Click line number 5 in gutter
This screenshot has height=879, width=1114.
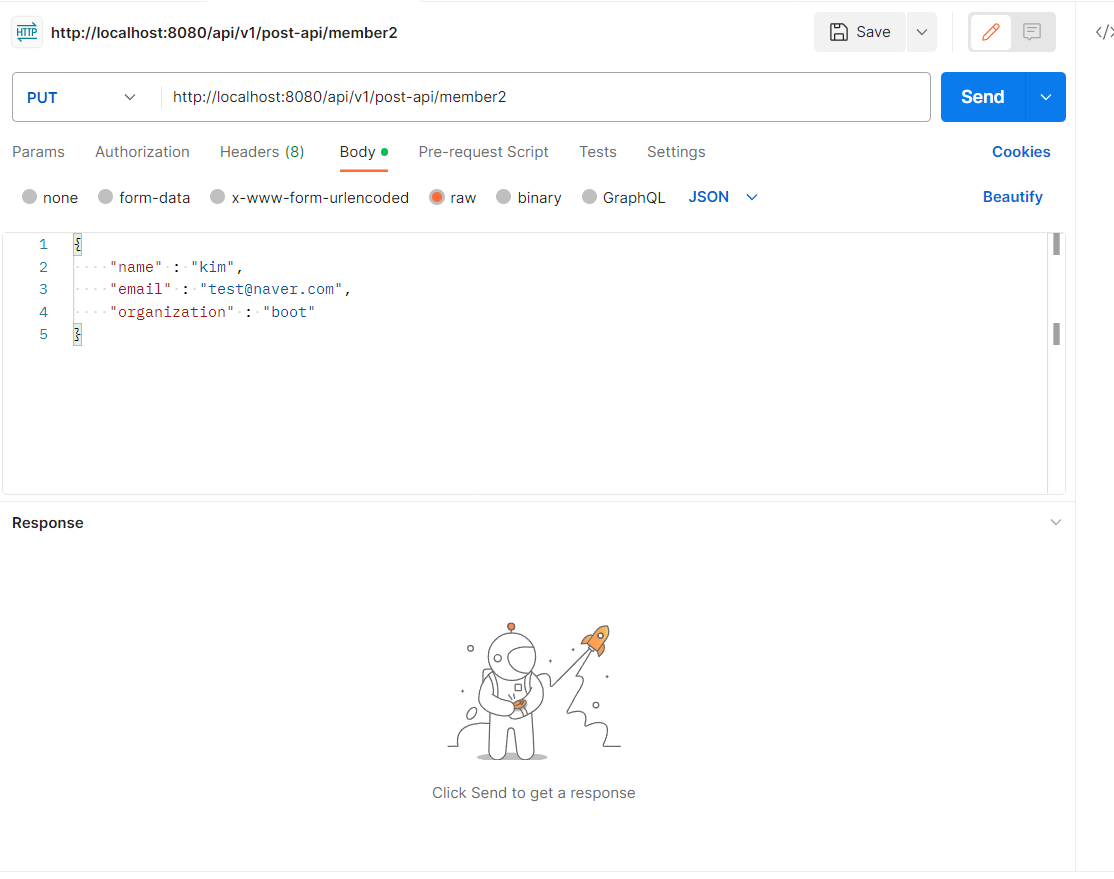coord(43,335)
